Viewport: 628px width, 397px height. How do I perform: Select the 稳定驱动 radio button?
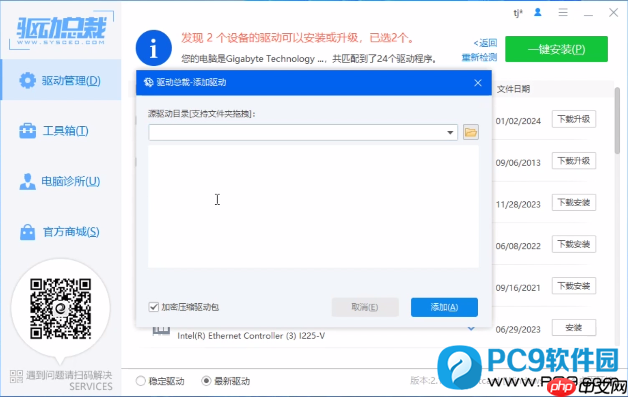[141, 381]
